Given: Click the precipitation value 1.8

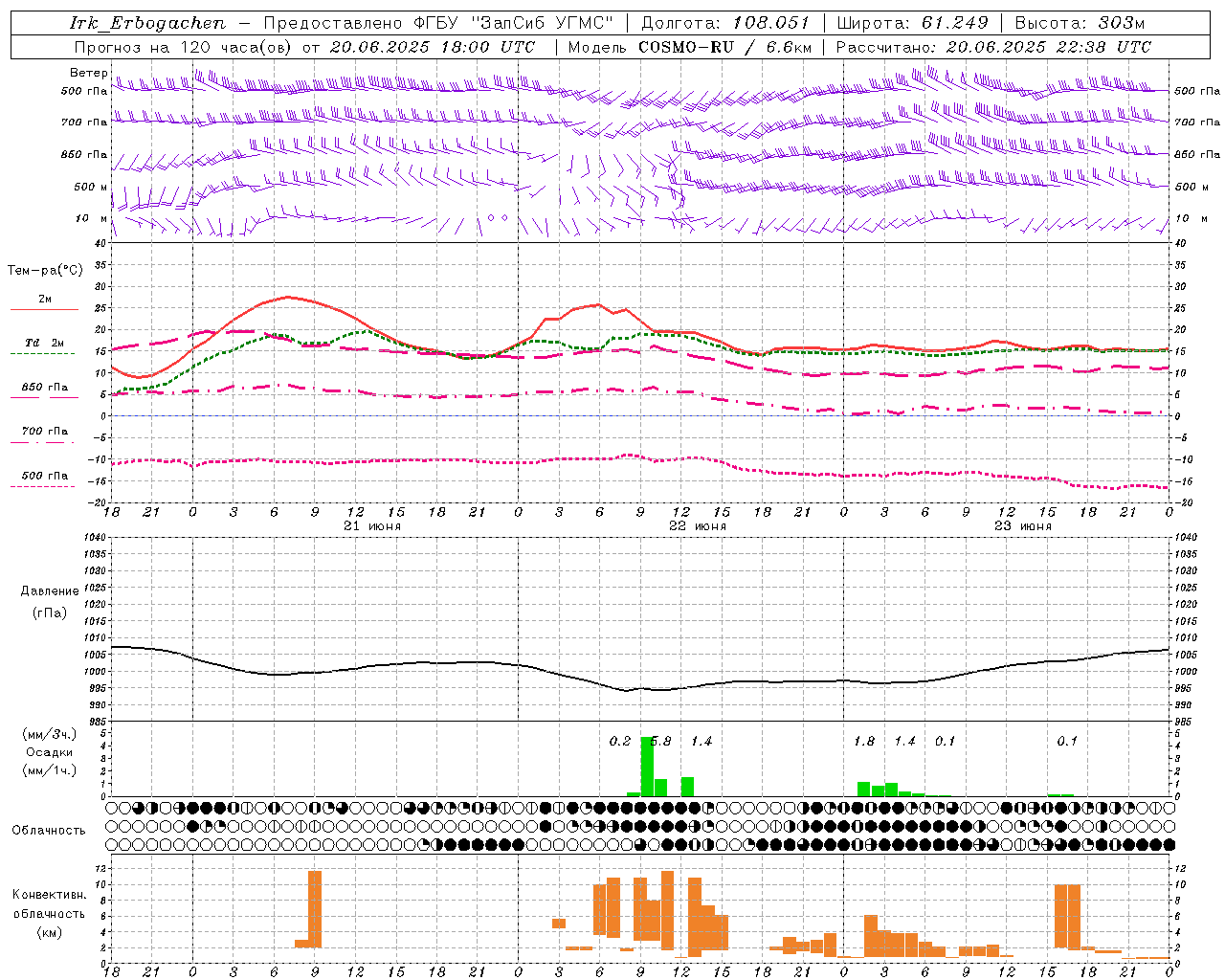Looking at the screenshot, I should click(x=864, y=742).
